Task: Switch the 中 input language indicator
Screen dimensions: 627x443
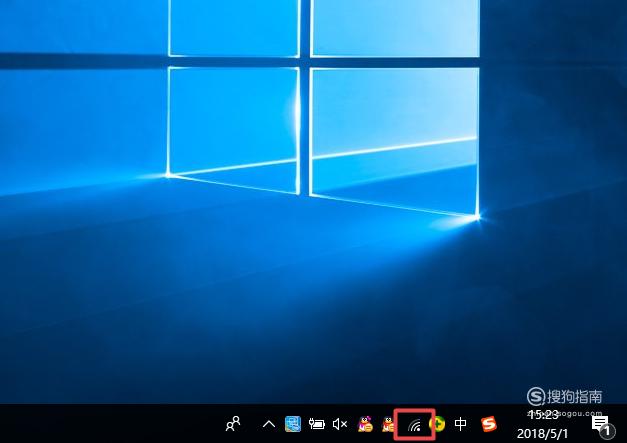Action: coord(461,424)
